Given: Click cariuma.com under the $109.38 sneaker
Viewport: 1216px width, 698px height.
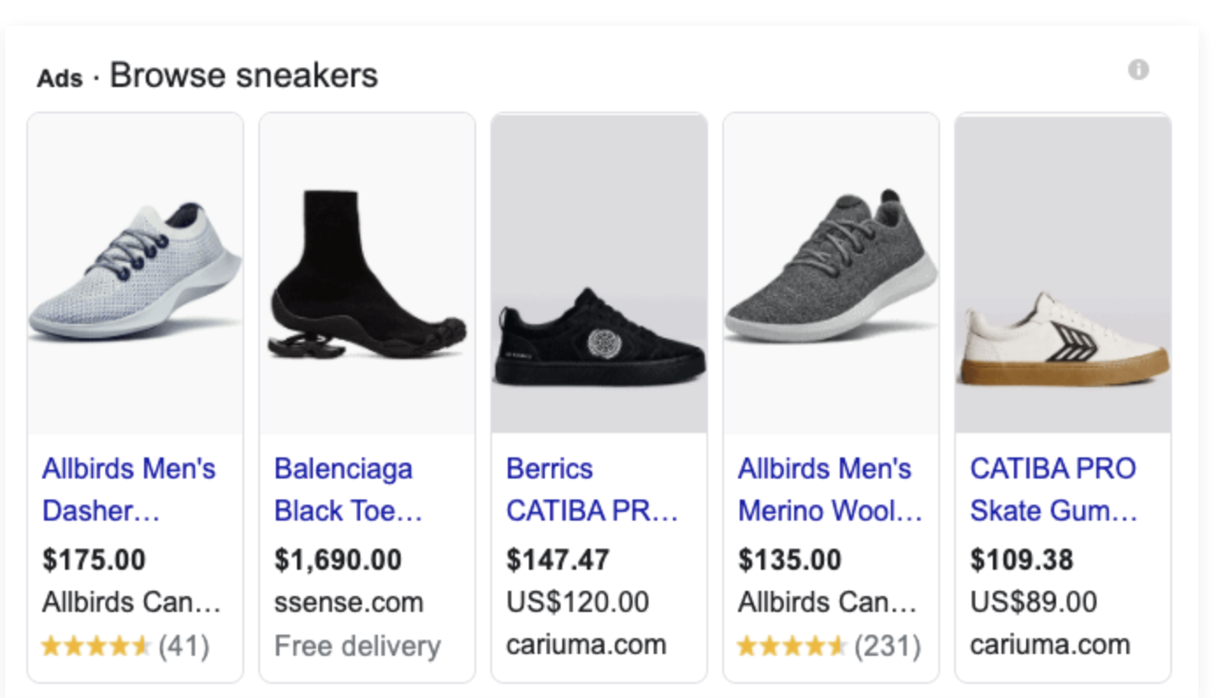Looking at the screenshot, I should (1050, 646).
